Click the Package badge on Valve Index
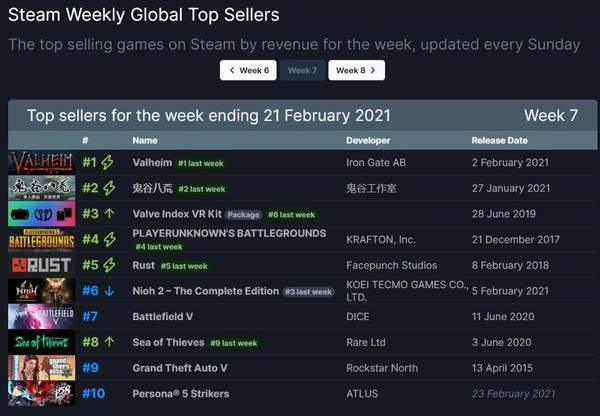600x416 pixels. pyautogui.click(x=243, y=214)
